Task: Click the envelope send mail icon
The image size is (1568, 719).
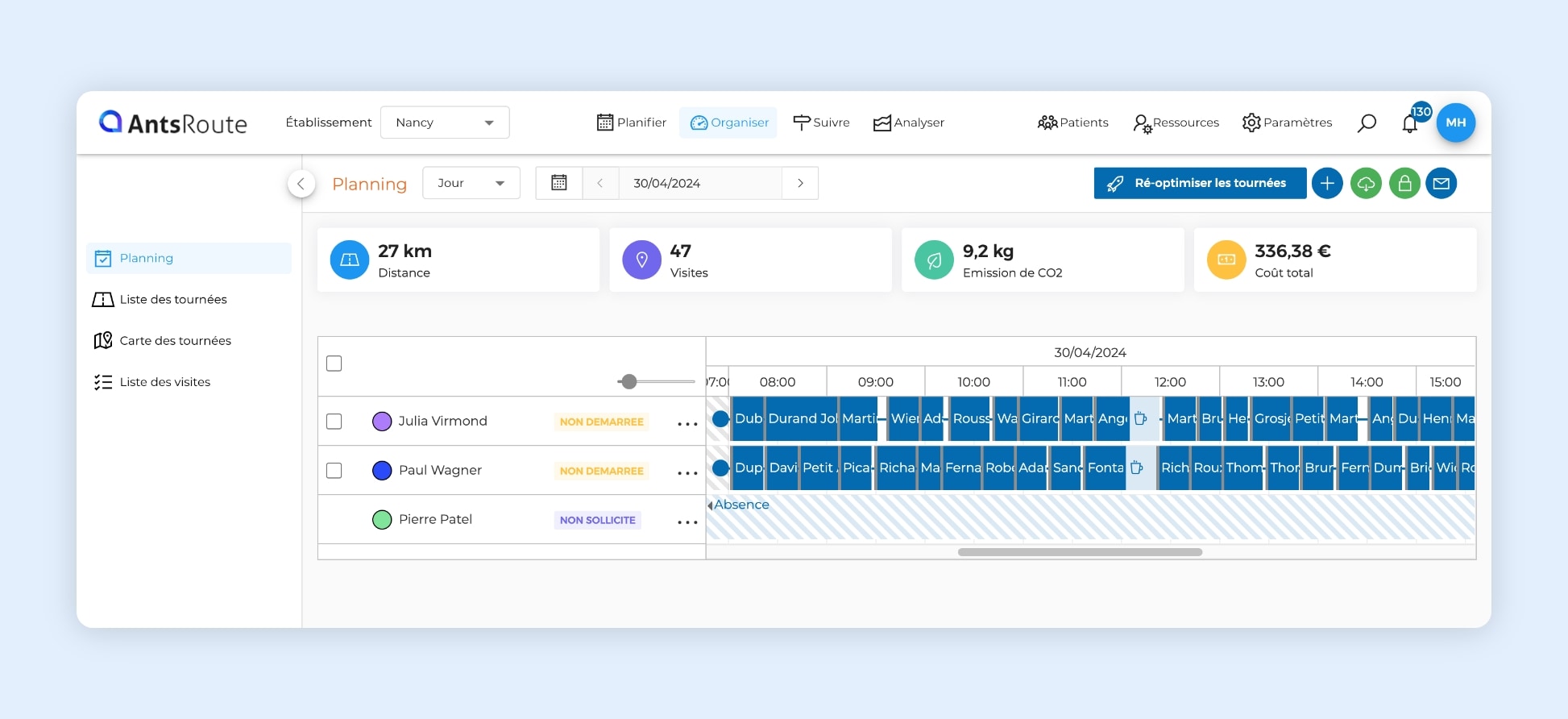Action: (1441, 184)
